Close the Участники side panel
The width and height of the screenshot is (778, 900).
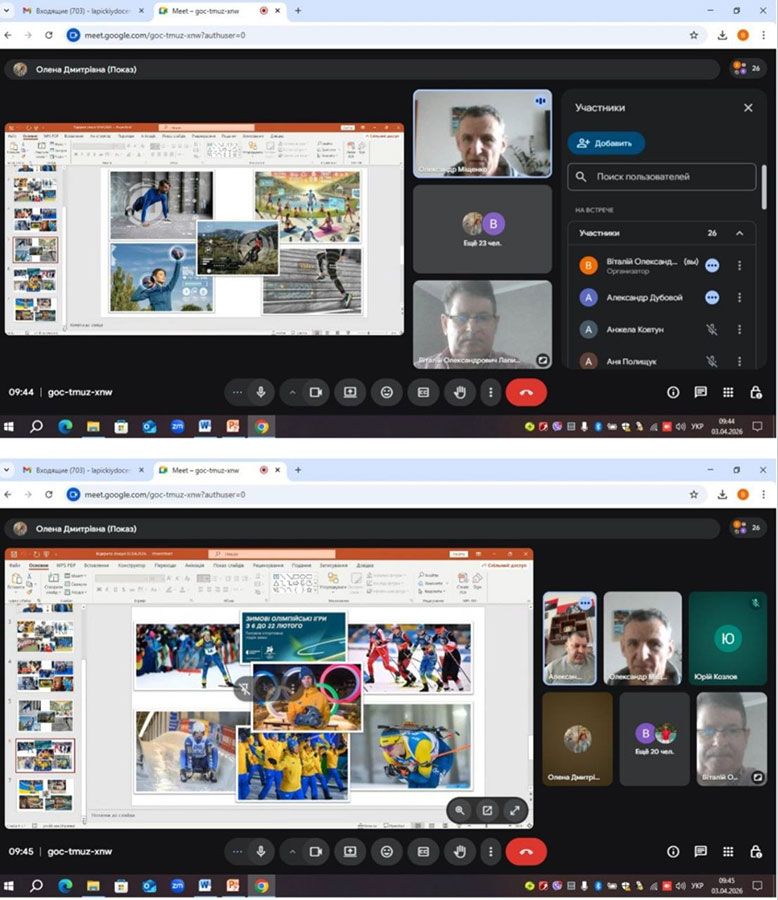pos(748,107)
